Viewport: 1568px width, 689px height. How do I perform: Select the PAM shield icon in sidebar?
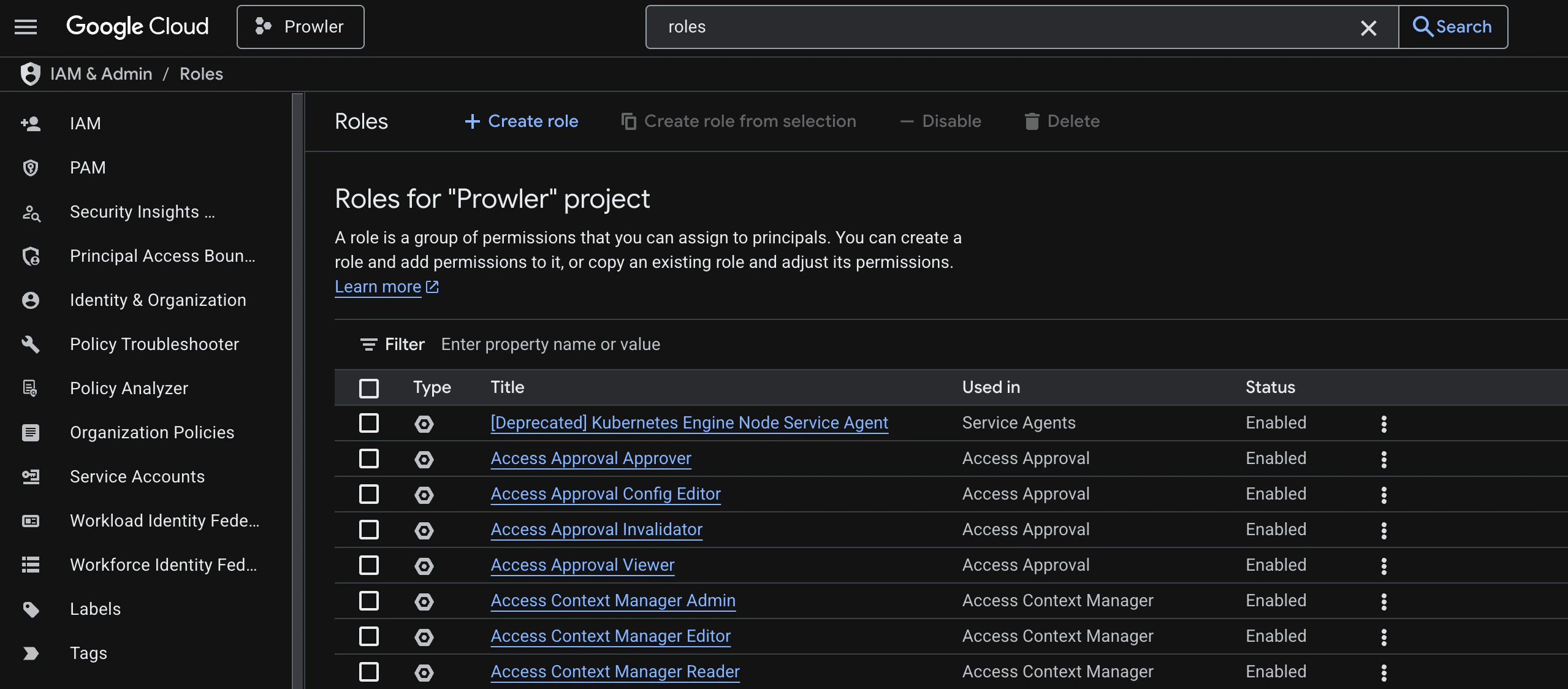point(30,167)
